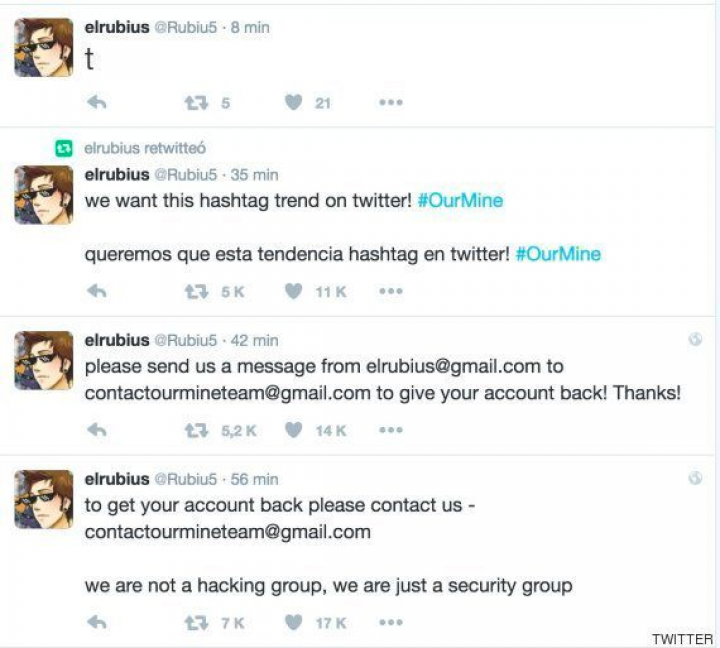Screen dimensions: 720x648
Task: Reply to the 8 min "t" tweet
Action: [x=97, y=102]
